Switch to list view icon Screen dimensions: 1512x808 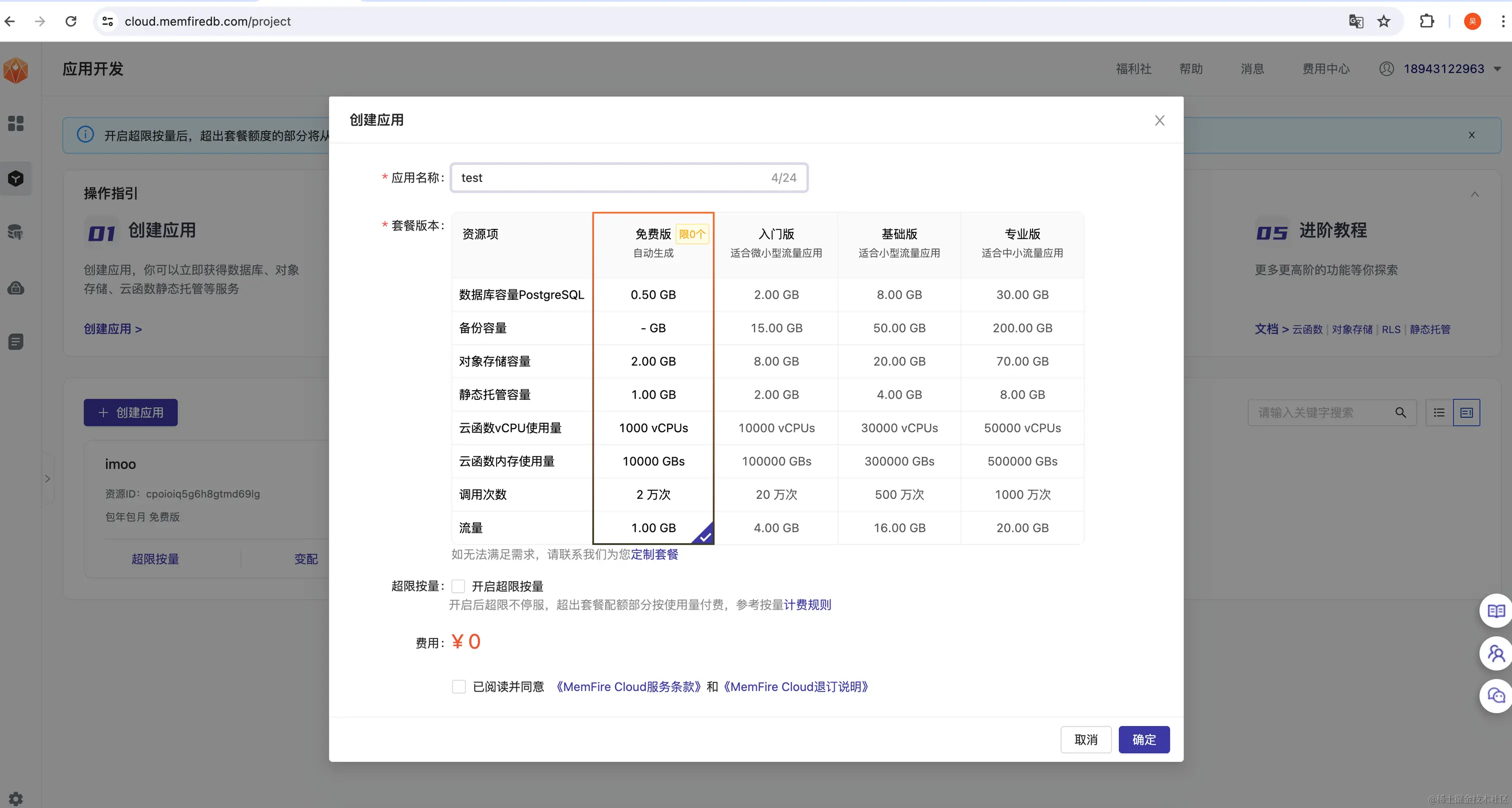(1439, 413)
